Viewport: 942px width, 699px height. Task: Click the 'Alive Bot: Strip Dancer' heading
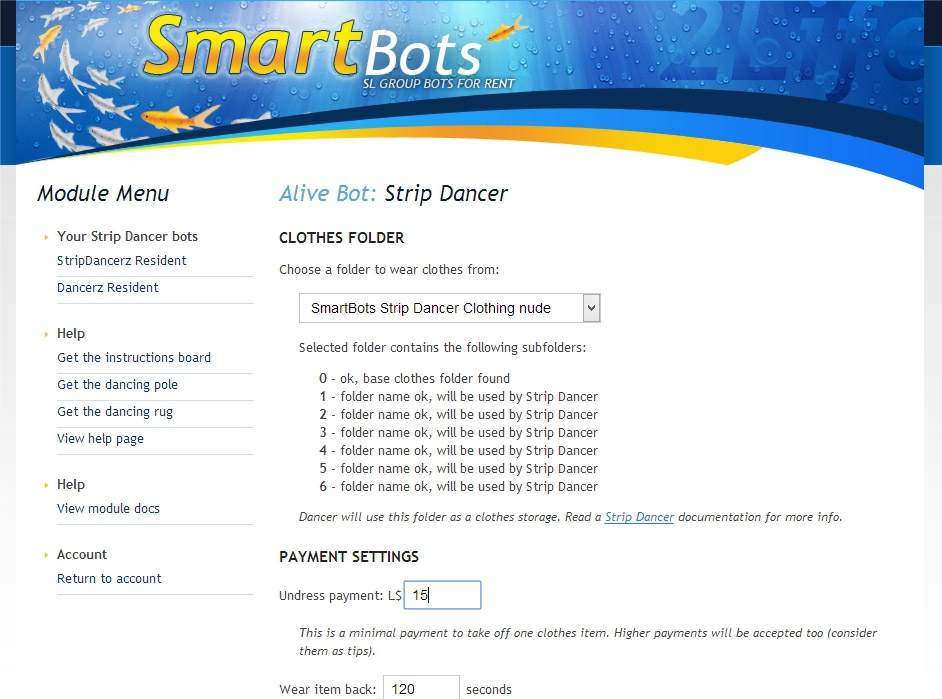(394, 193)
